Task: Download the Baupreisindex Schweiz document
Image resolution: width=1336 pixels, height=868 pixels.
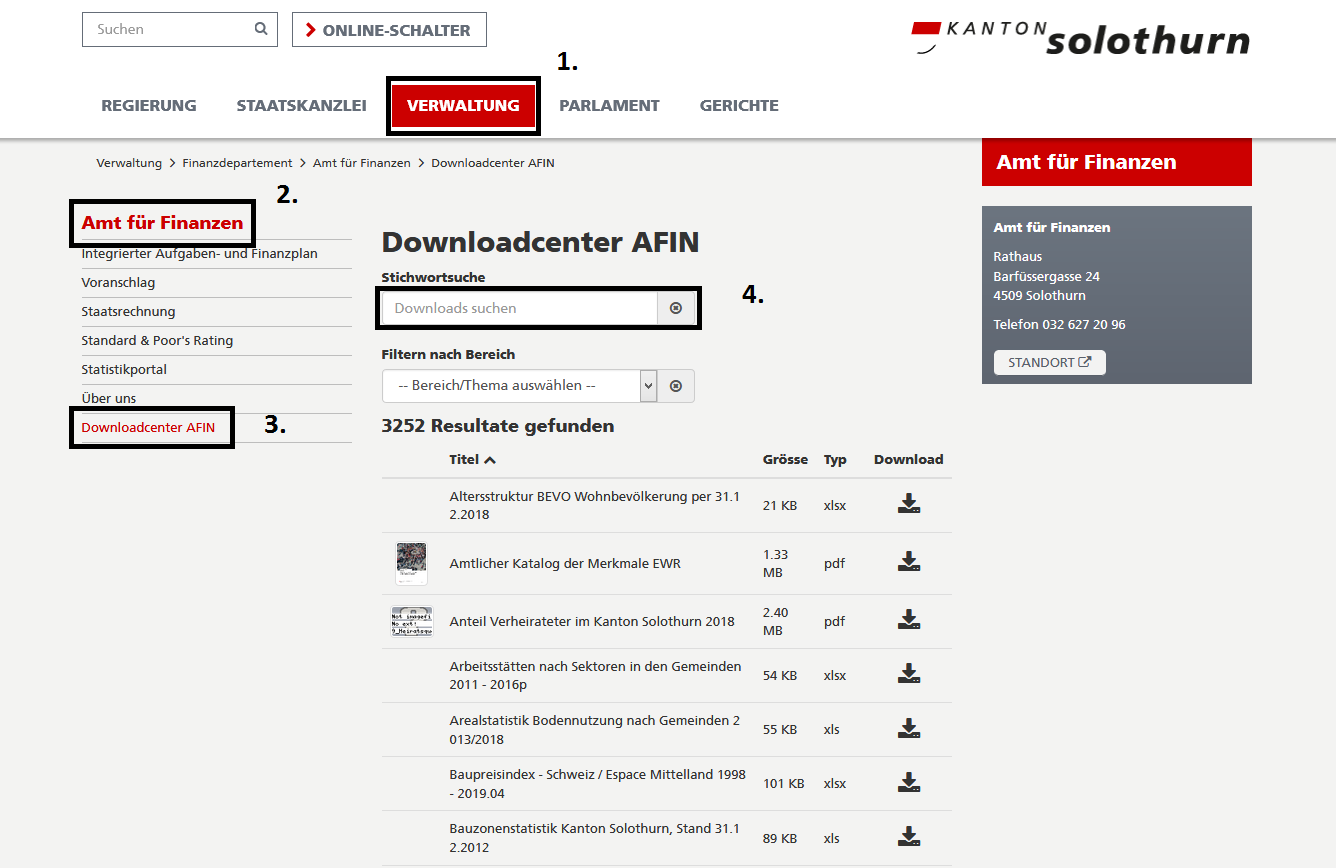Action: pyautogui.click(x=908, y=781)
